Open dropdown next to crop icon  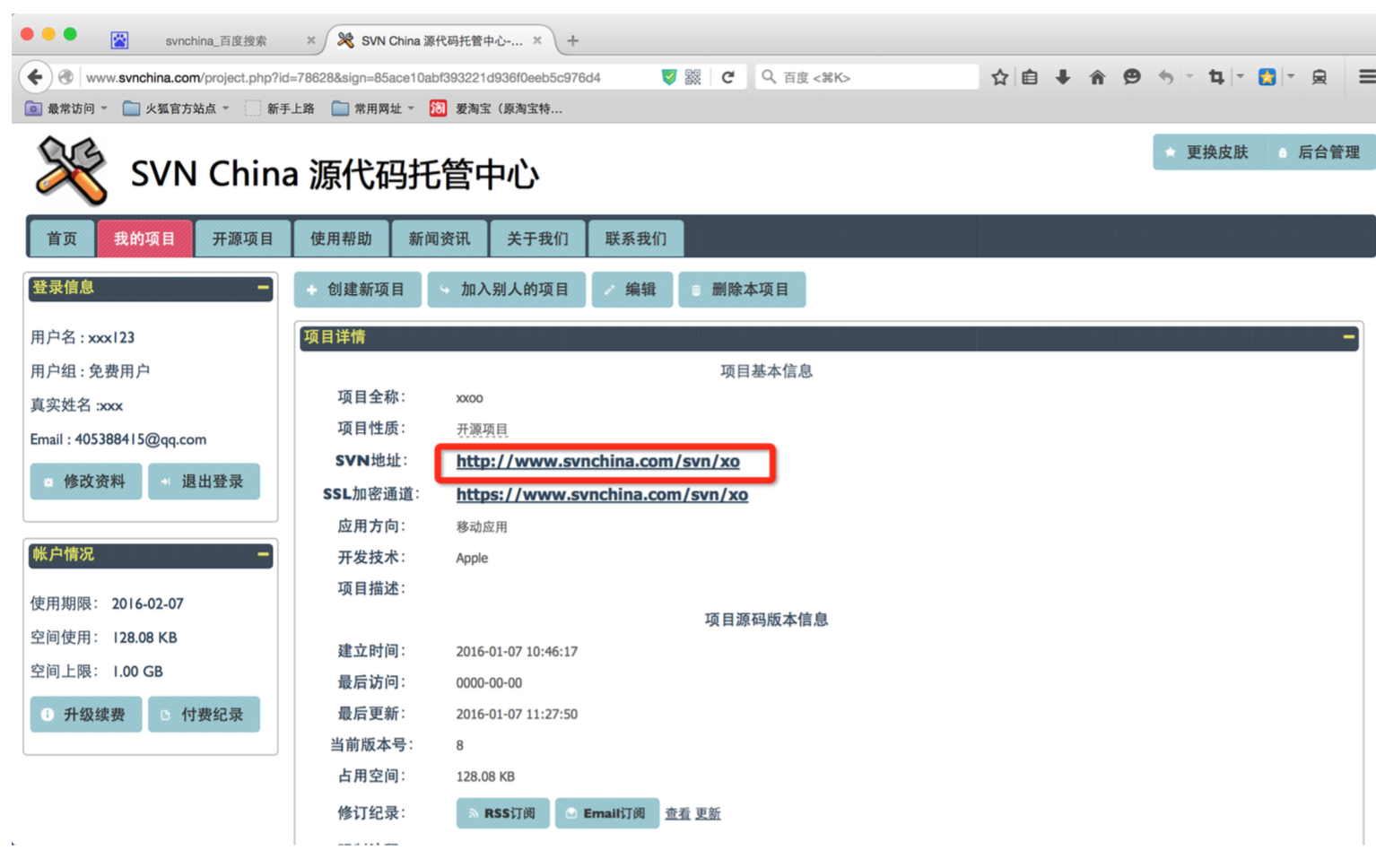tap(1241, 77)
